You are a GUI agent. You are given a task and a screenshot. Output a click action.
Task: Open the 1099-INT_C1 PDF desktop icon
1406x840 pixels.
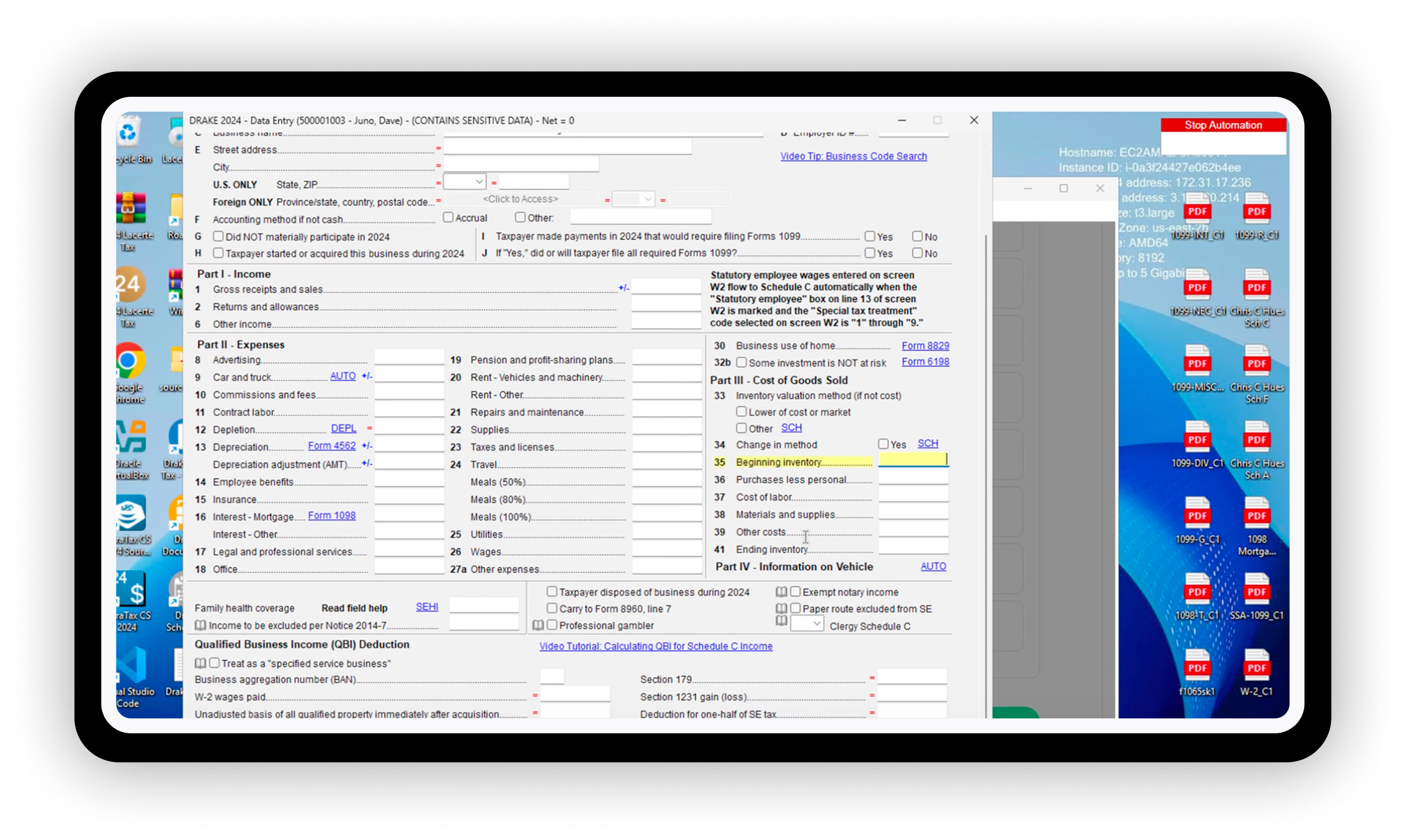1197,217
